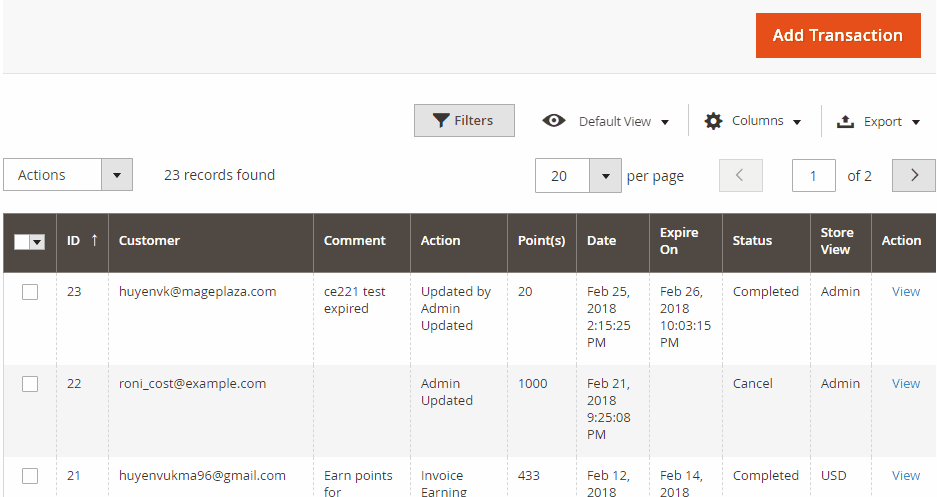Select the checkbox for transaction 22
937x497 pixels.
[30, 384]
